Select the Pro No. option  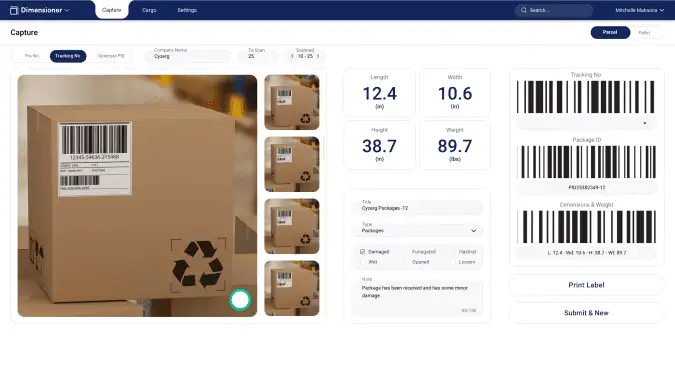coord(32,56)
